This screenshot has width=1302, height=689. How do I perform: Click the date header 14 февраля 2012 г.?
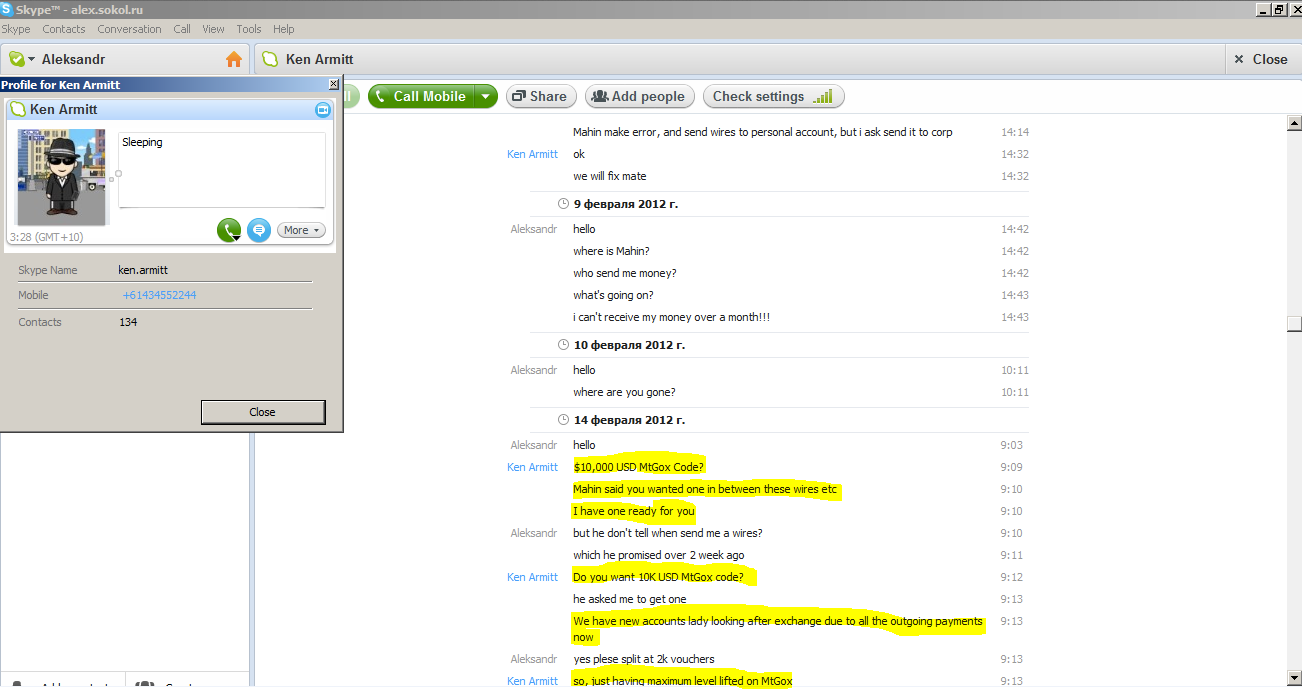point(628,420)
